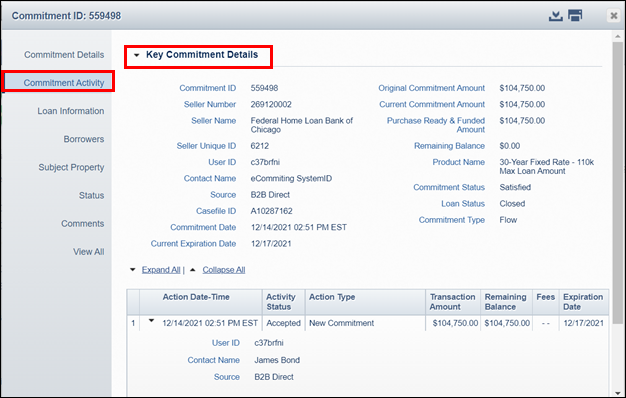Click the Remaining Balance column header
626x398 pixels.
tap(506, 302)
